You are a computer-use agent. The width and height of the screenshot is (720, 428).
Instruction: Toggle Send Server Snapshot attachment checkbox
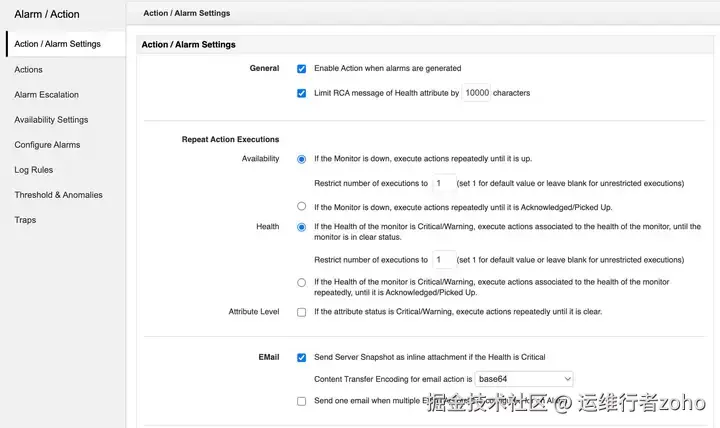pos(301,357)
